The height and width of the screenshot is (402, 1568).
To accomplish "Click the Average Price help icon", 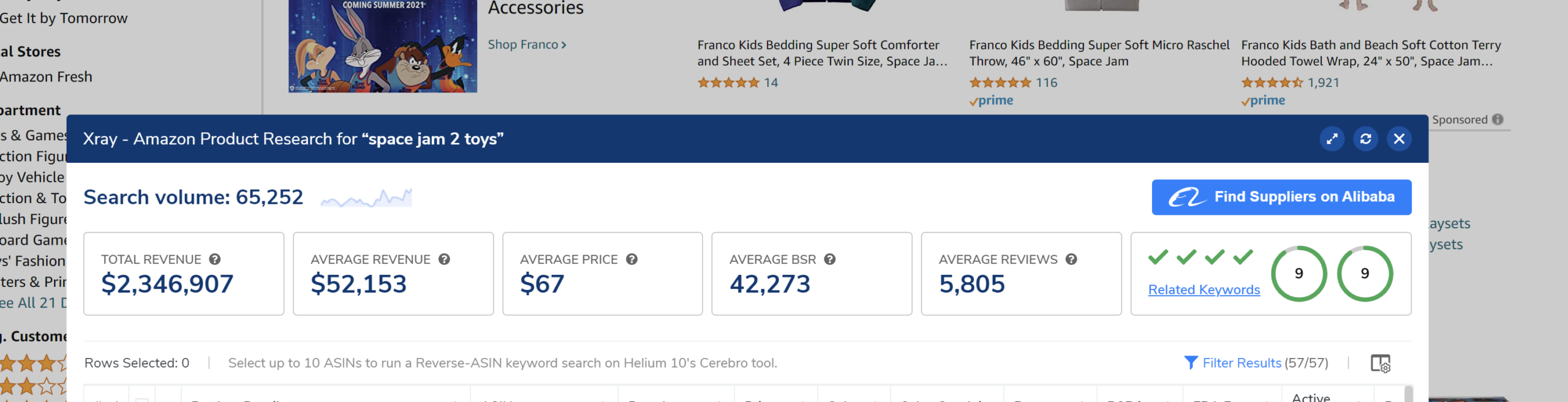I will tap(631, 259).
